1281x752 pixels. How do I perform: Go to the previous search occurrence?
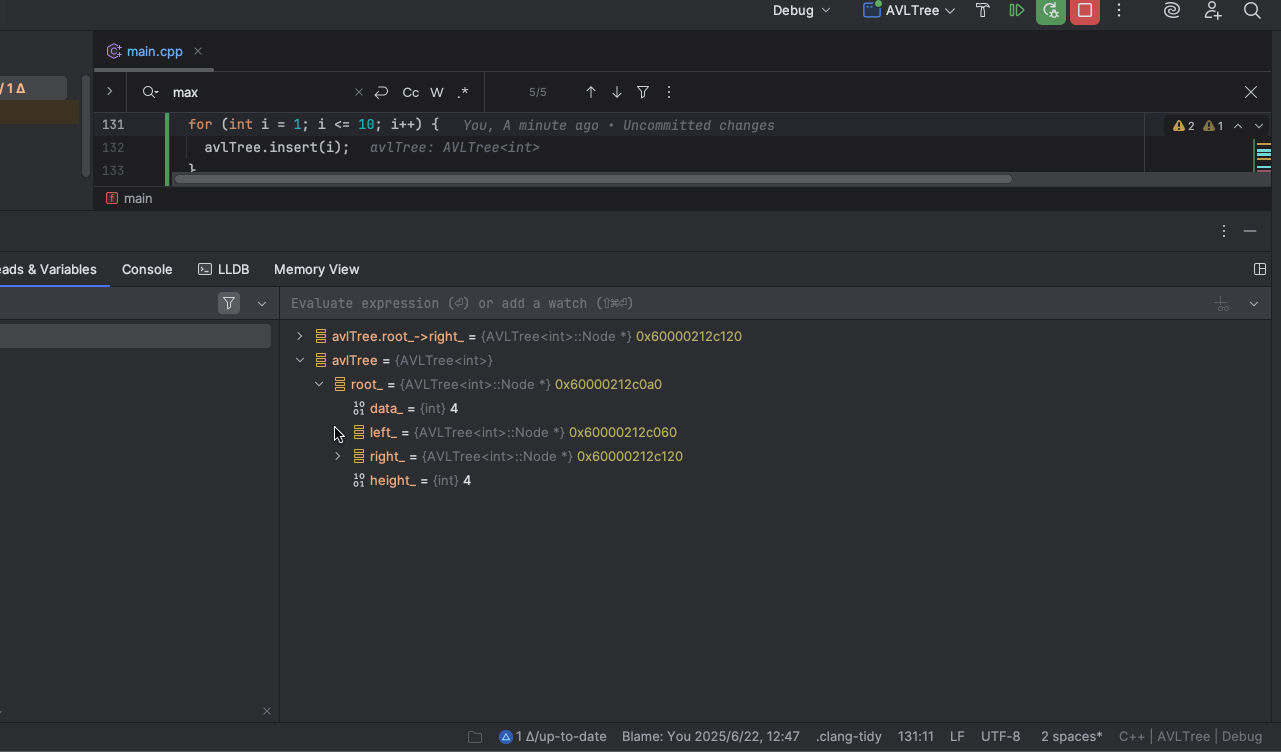click(590, 92)
